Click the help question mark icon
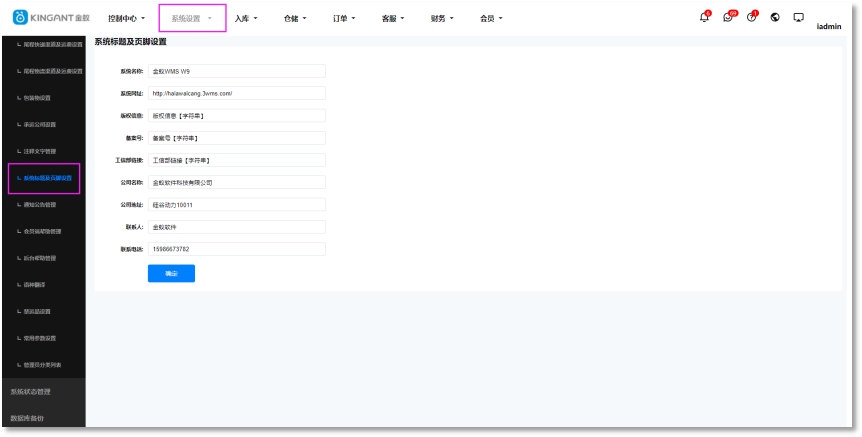 tap(751, 18)
